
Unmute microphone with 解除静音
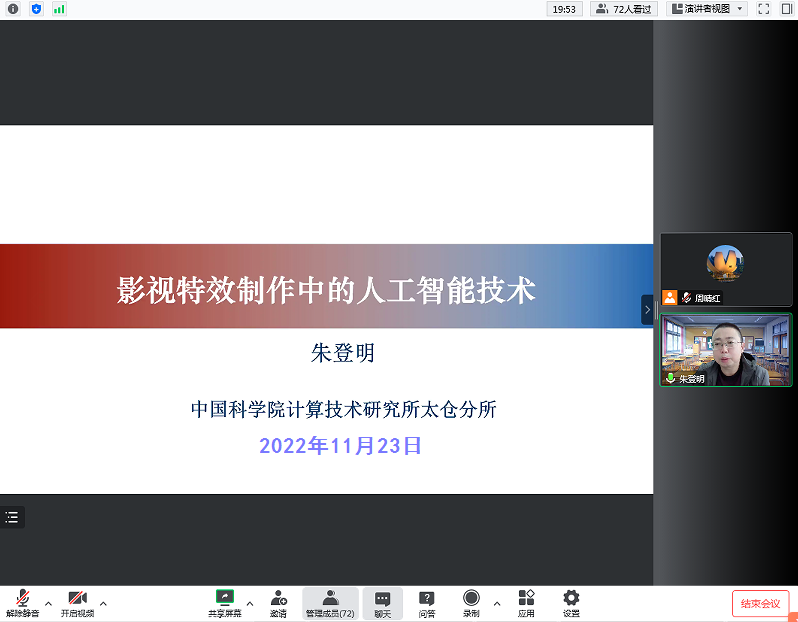22,604
